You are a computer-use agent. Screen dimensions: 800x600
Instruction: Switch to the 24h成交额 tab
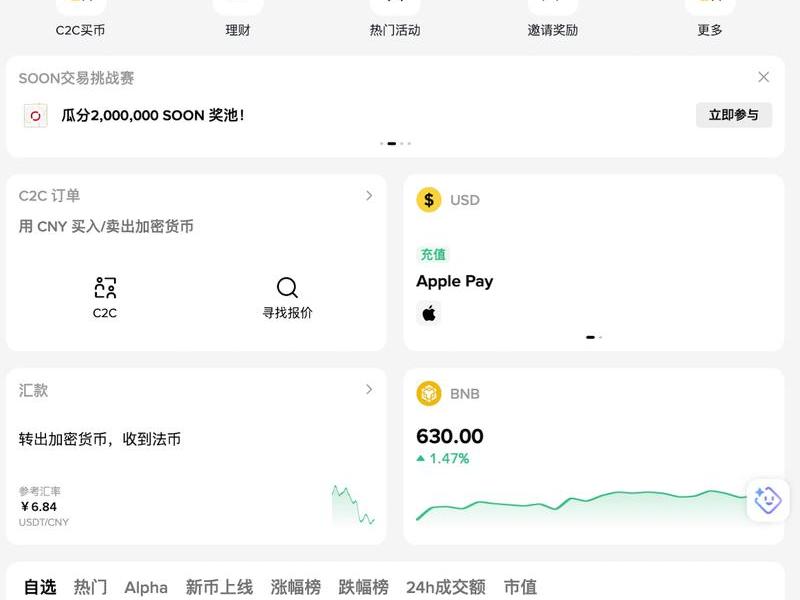click(x=445, y=587)
